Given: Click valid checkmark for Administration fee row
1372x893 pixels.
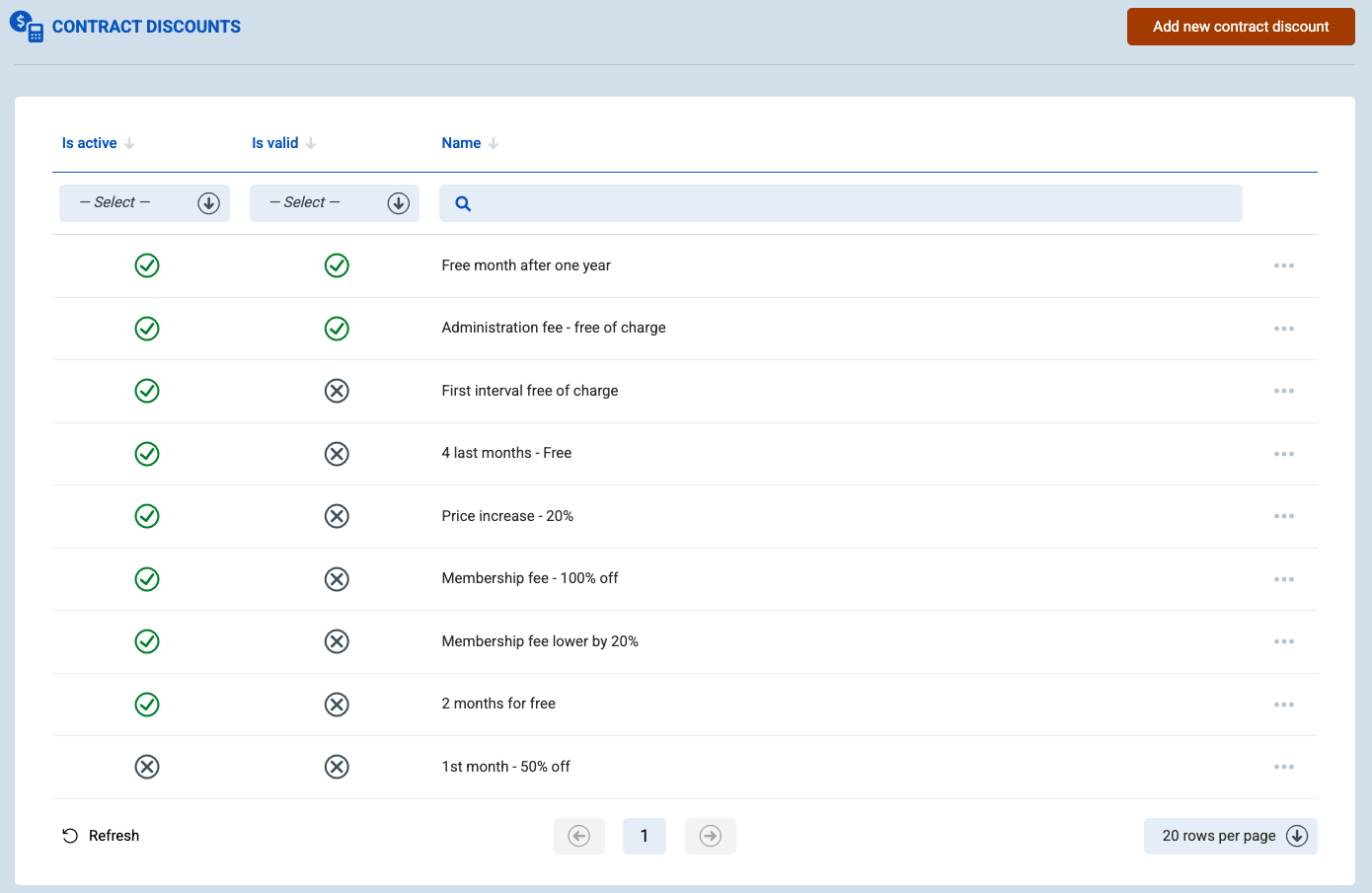Looking at the screenshot, I should [337, 329].
